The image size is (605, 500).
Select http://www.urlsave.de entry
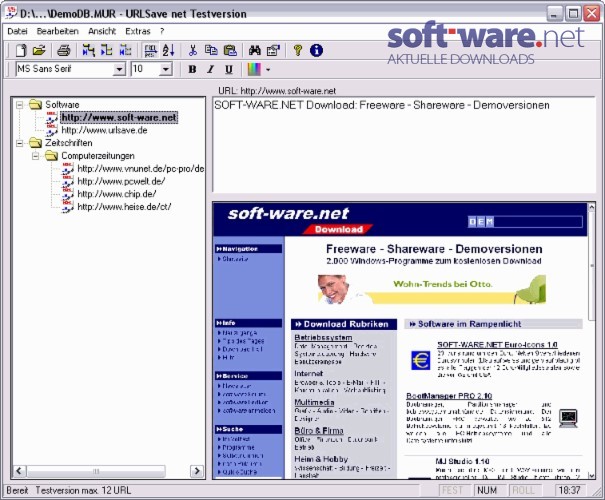coord(104,130)
